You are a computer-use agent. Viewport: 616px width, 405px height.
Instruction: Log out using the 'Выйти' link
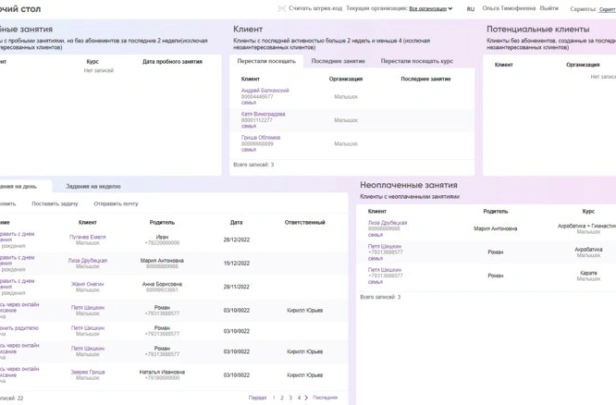tap(549, 8)
